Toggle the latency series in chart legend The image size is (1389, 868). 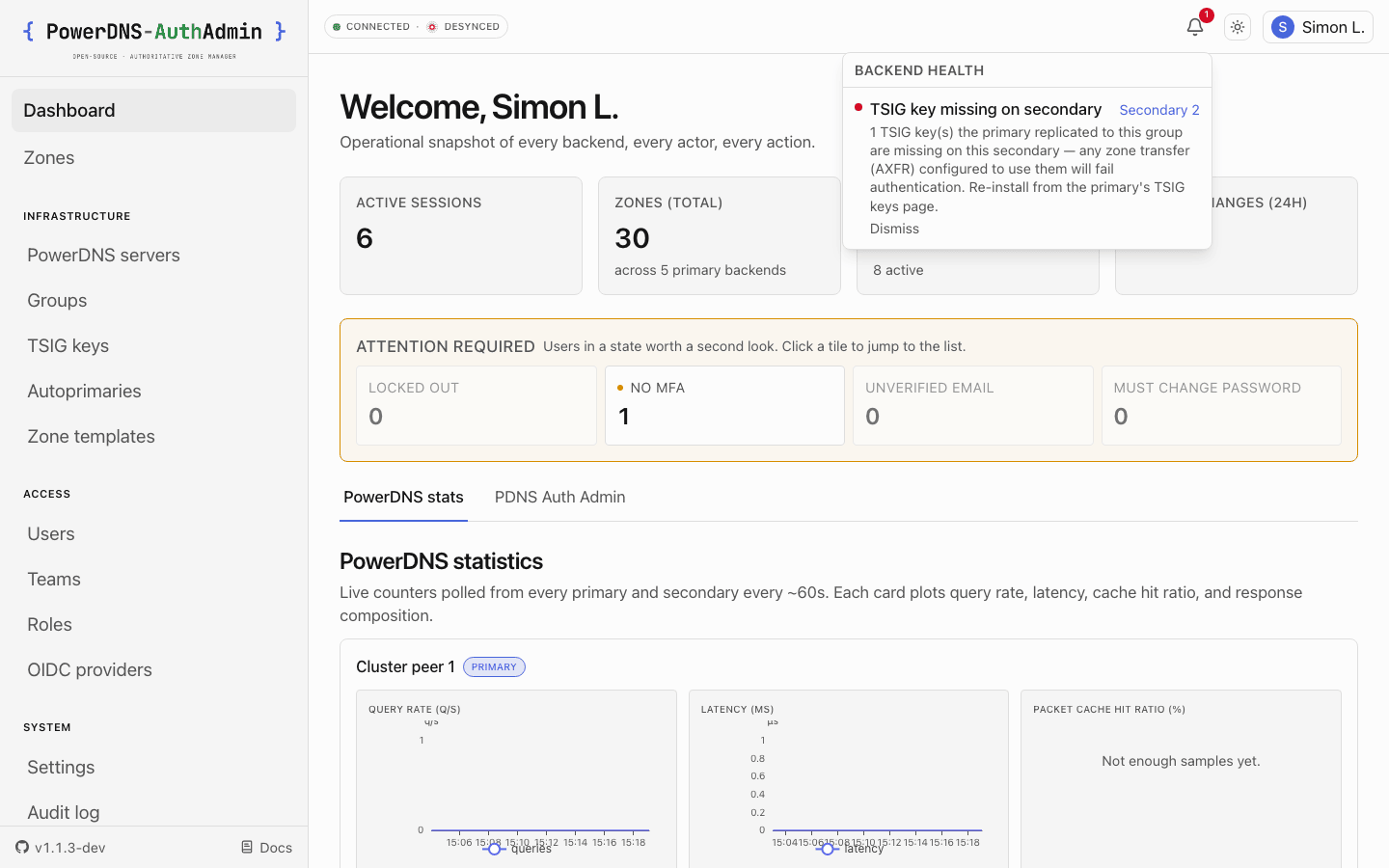[x=850, y=849]
